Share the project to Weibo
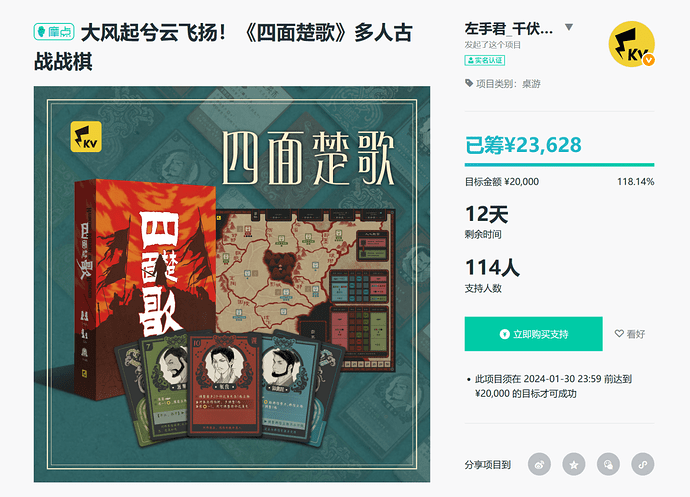 (539, 464)
